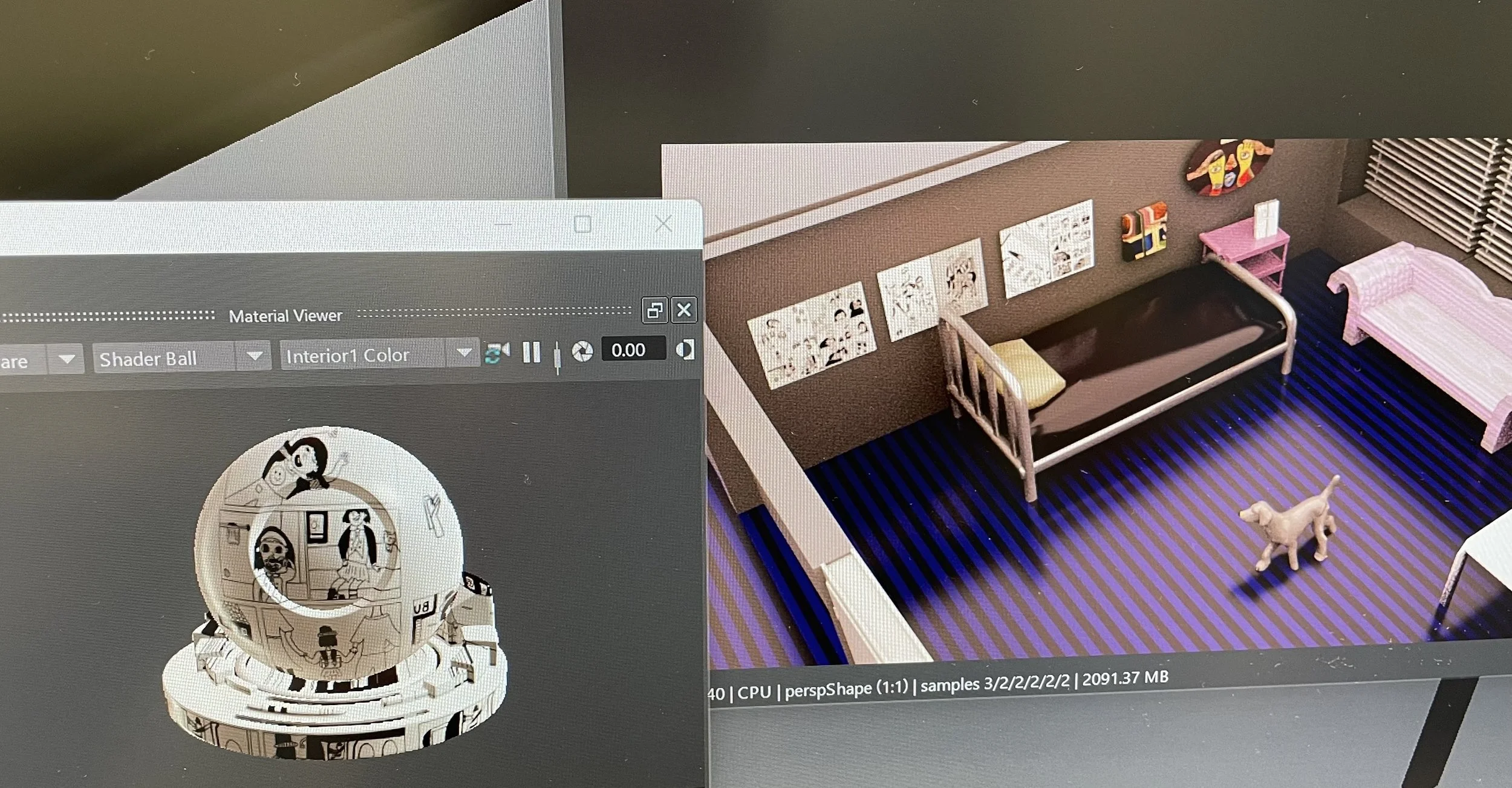
Task: Close the floating editor window
Action: [x=663, y=224]
